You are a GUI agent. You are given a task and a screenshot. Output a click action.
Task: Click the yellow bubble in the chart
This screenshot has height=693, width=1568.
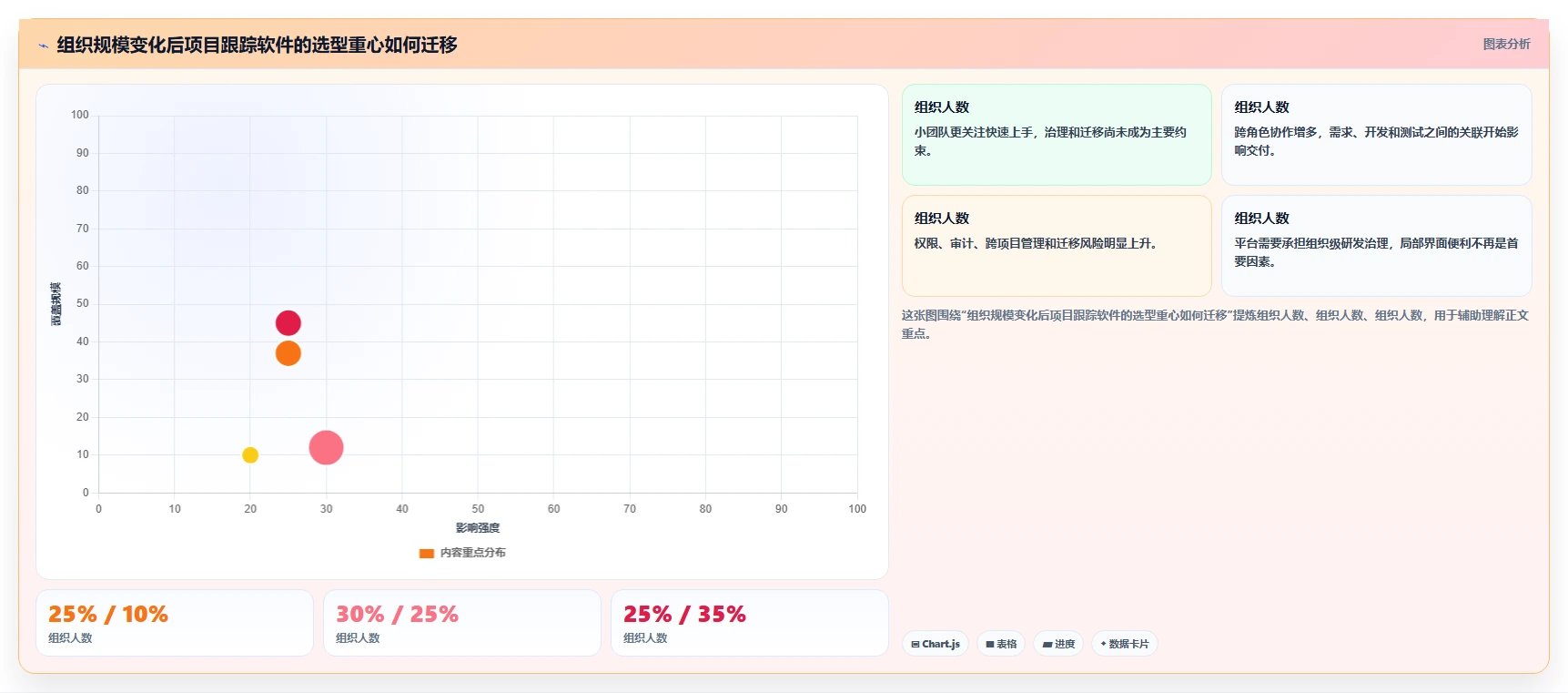tap(250, 455)
